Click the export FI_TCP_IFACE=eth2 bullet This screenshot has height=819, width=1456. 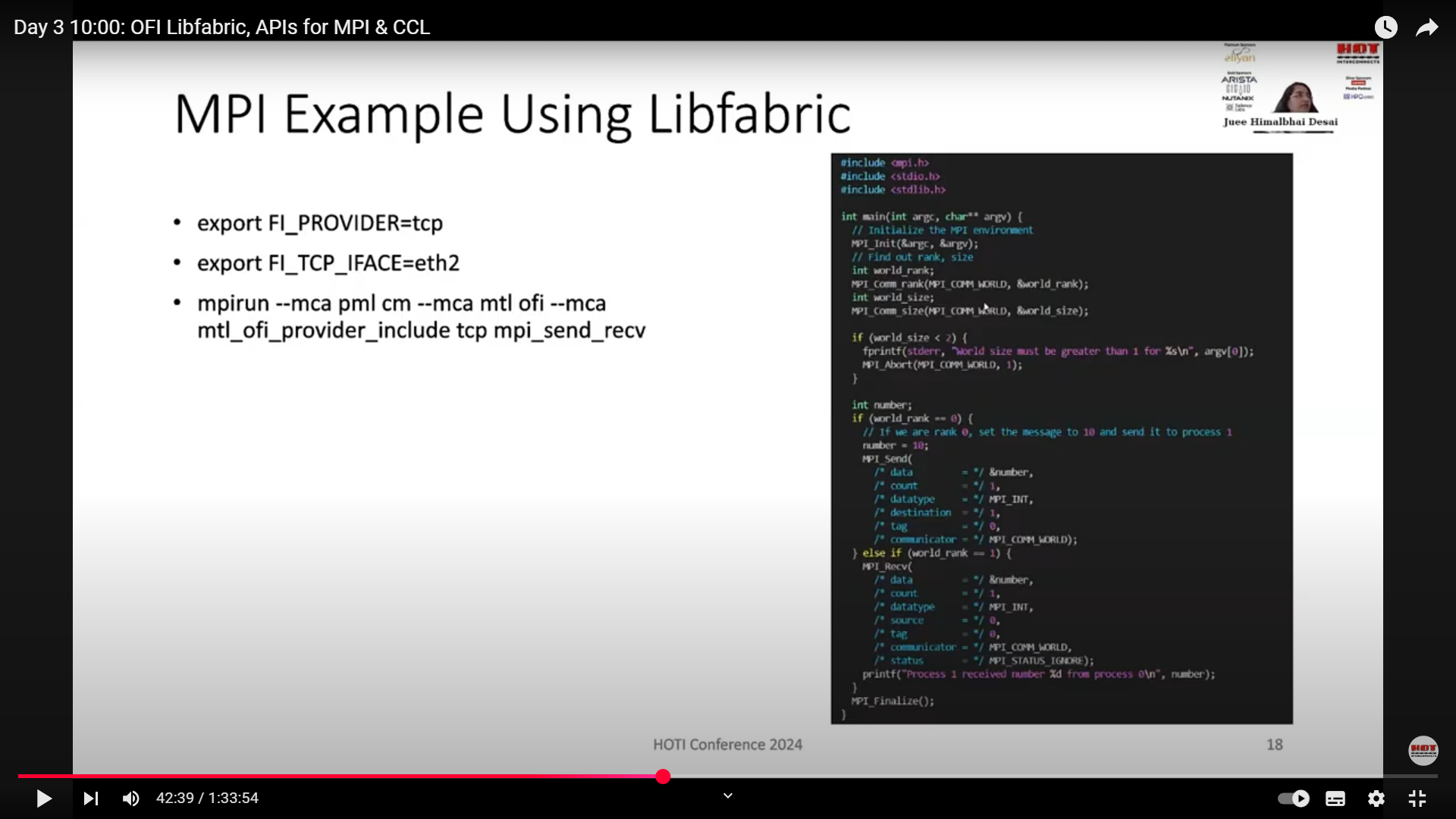(x=328, y=263)
